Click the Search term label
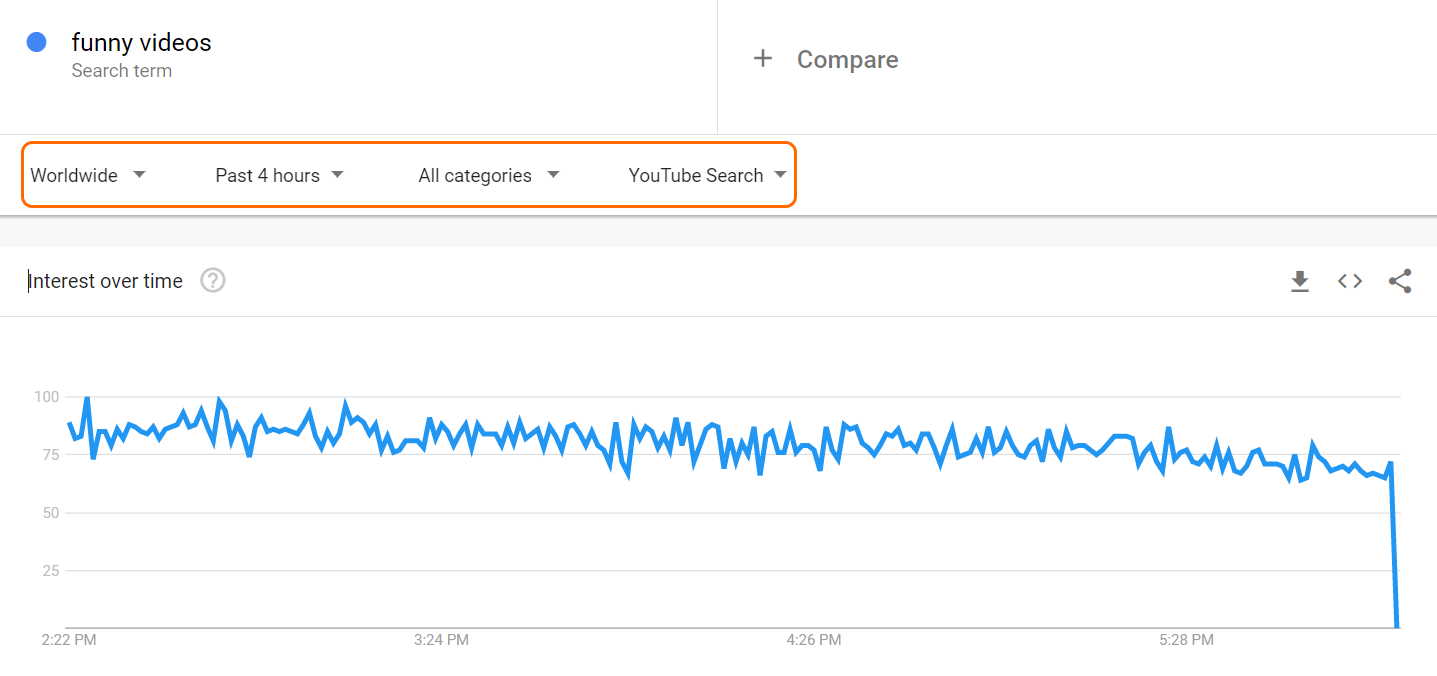 click(121, 71)
